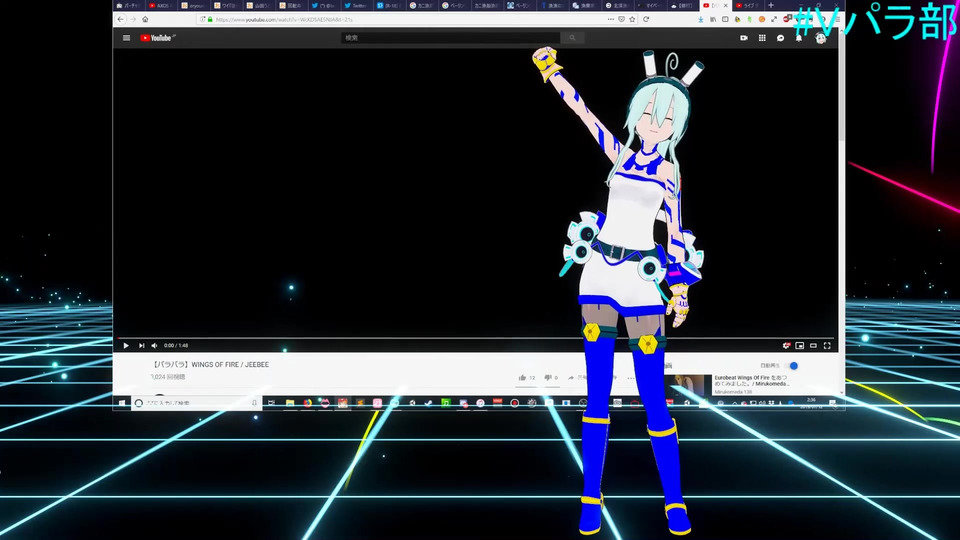Viewport: 960px width, 540px height.
Task: Open the page actions three-dot menu
Action: (x=610, y=20)
